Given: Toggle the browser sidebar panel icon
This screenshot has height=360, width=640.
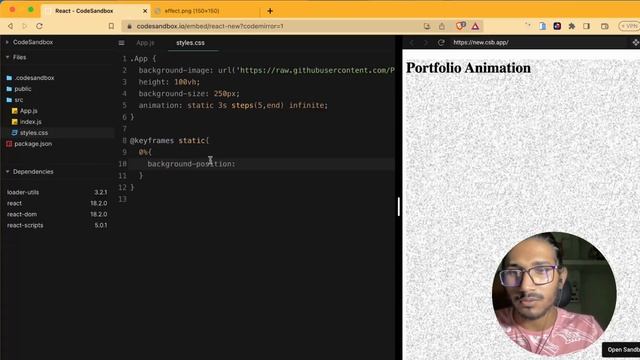Looking at the screenshot, I should pos(587,26).
